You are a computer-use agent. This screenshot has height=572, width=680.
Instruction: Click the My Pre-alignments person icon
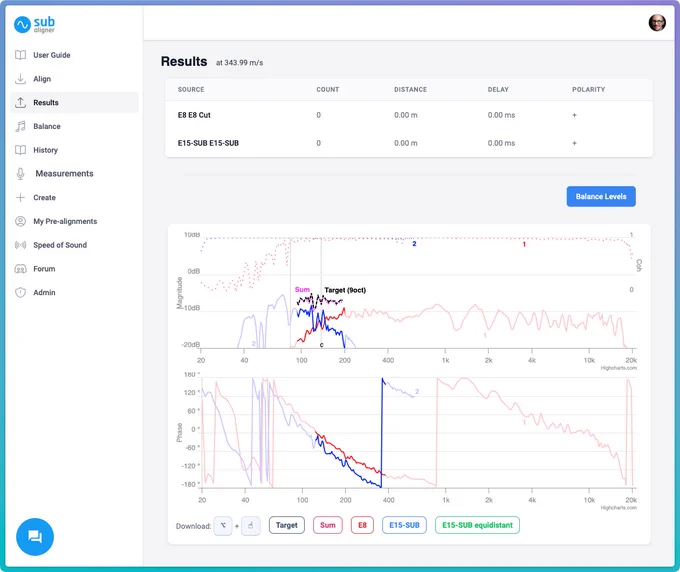click(x=20, y=221)
